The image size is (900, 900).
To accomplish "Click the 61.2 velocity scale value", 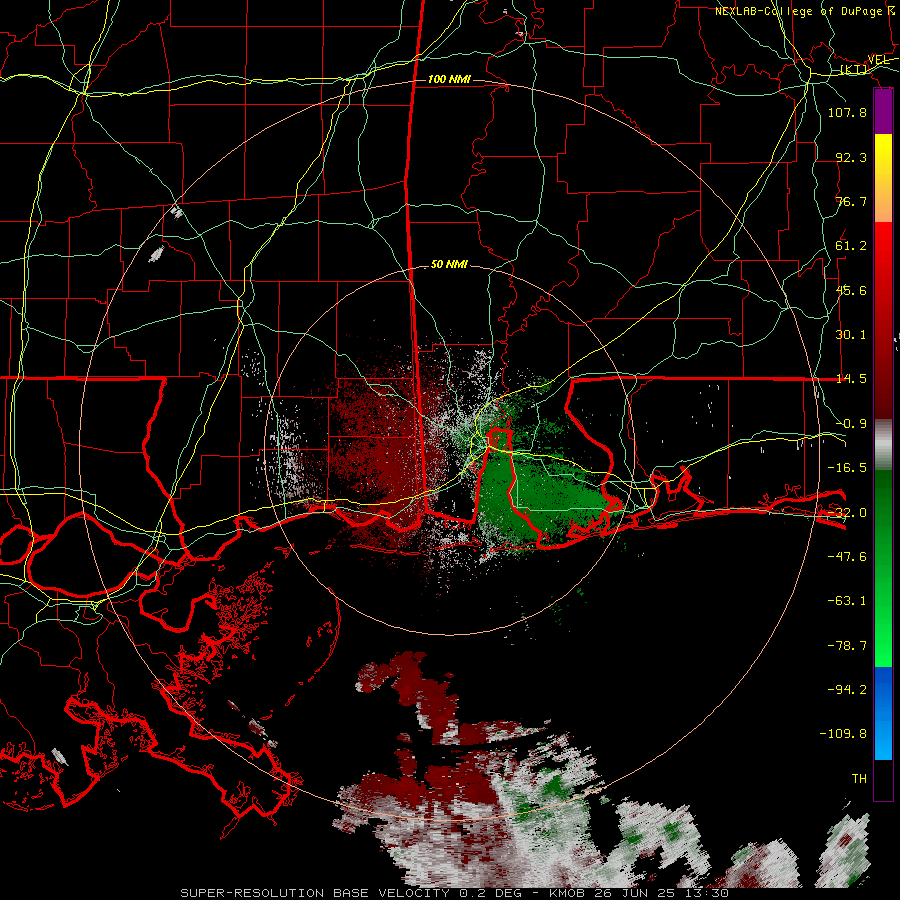I will (851, 246).
